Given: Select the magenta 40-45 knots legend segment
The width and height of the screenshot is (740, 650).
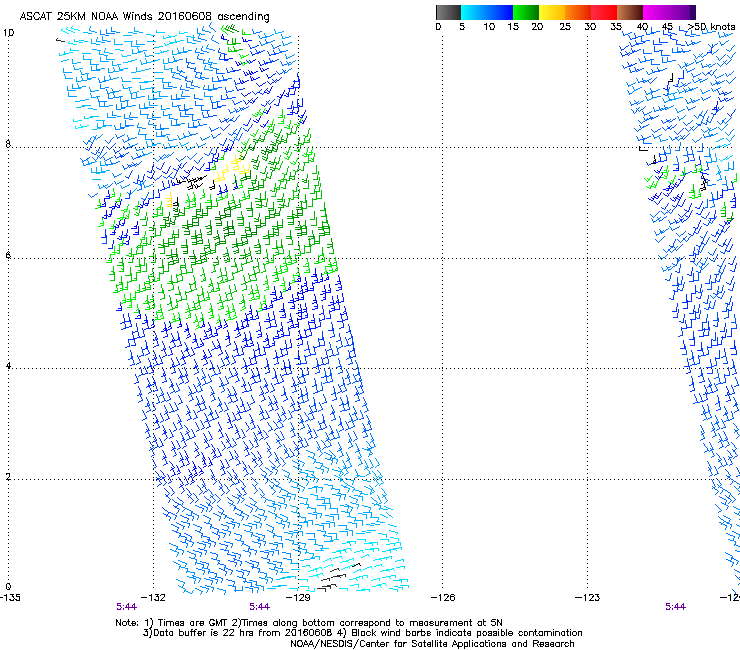Looking at the screenshot, I should pos(656,12).
